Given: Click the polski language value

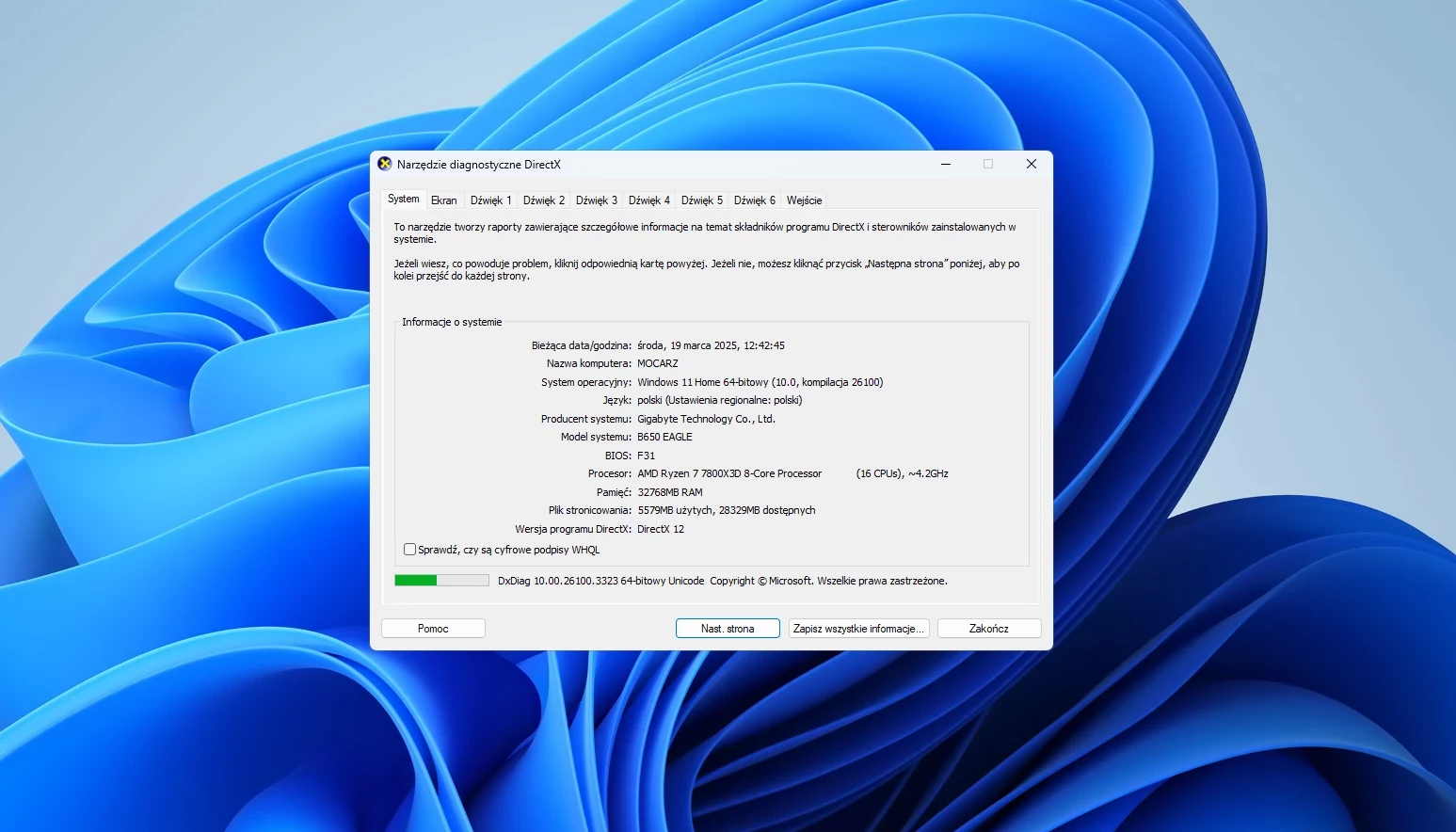Looking at the screenshot, I should [720, 400].
